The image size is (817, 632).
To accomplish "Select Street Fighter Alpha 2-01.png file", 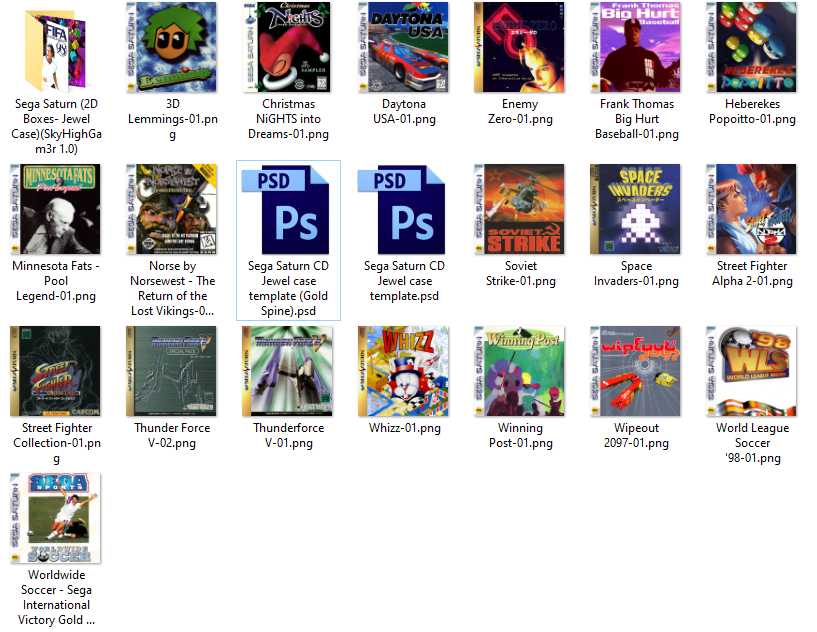I will pos(752,210).
